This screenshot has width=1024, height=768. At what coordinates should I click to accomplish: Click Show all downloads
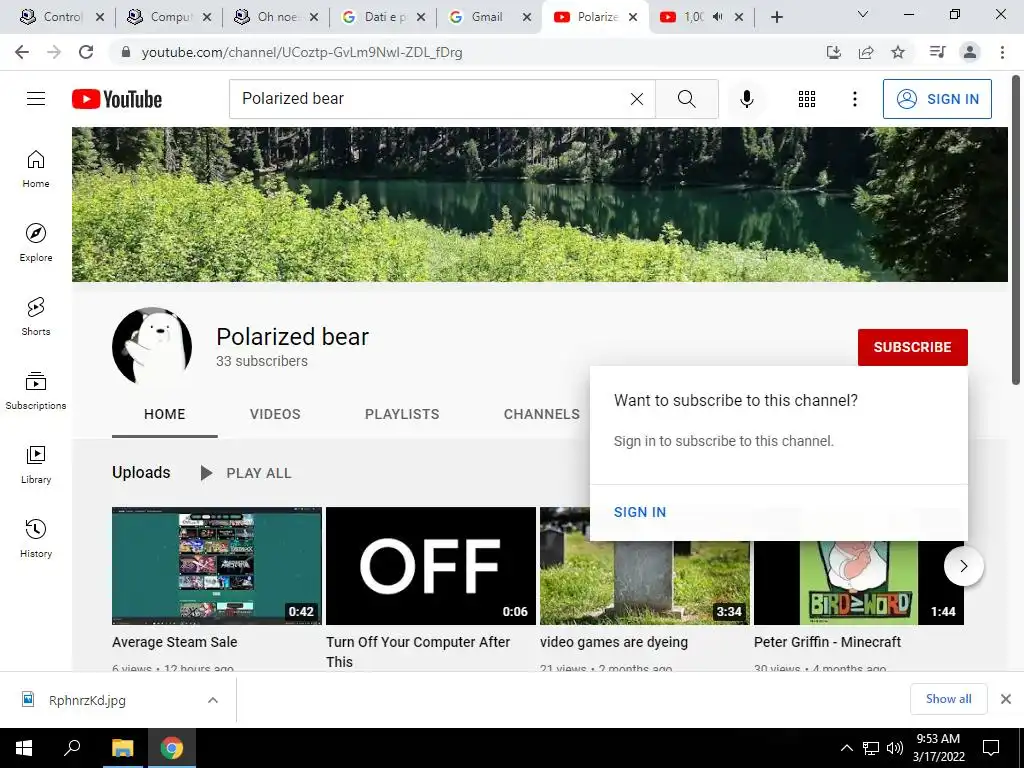[948, 699]
